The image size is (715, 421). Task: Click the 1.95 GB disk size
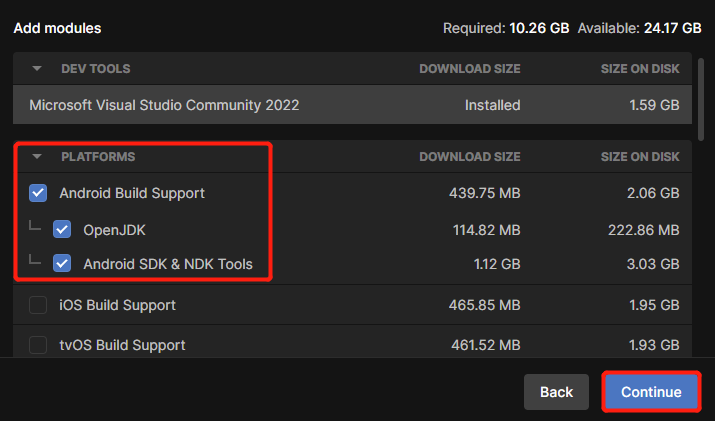654,305
